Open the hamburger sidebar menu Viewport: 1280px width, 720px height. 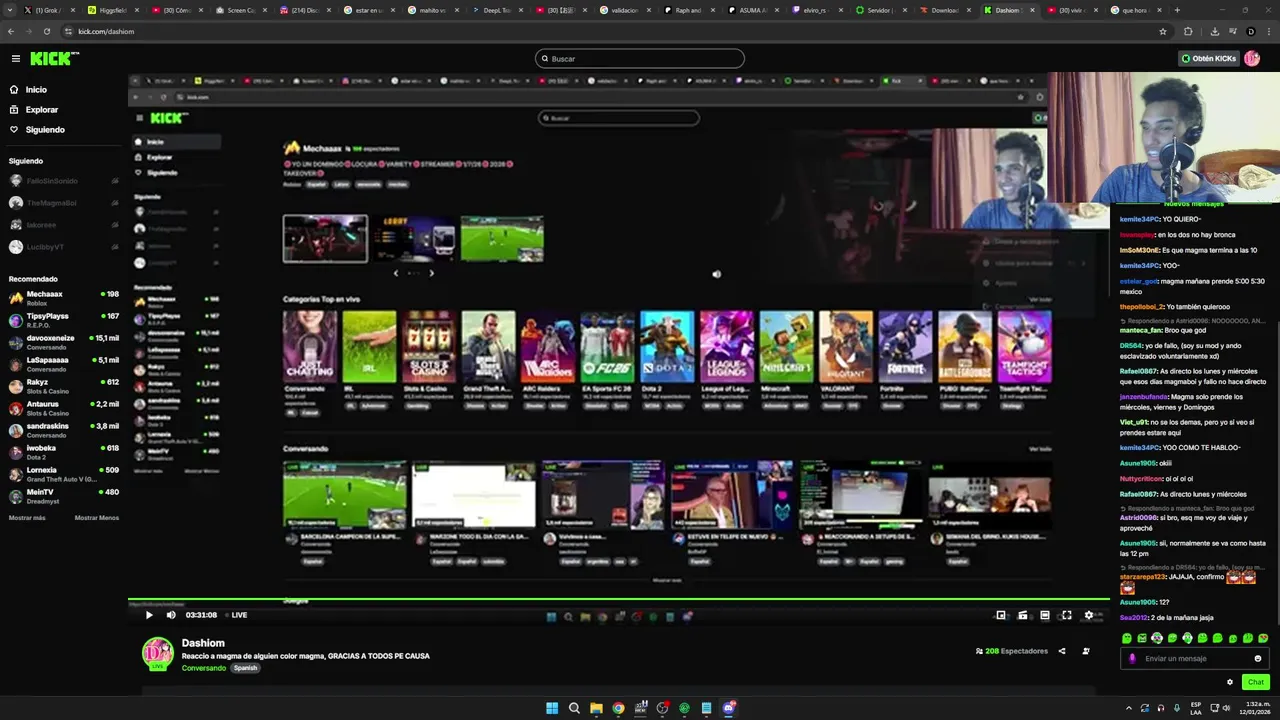pyautogui.click(x=15, y=59)
